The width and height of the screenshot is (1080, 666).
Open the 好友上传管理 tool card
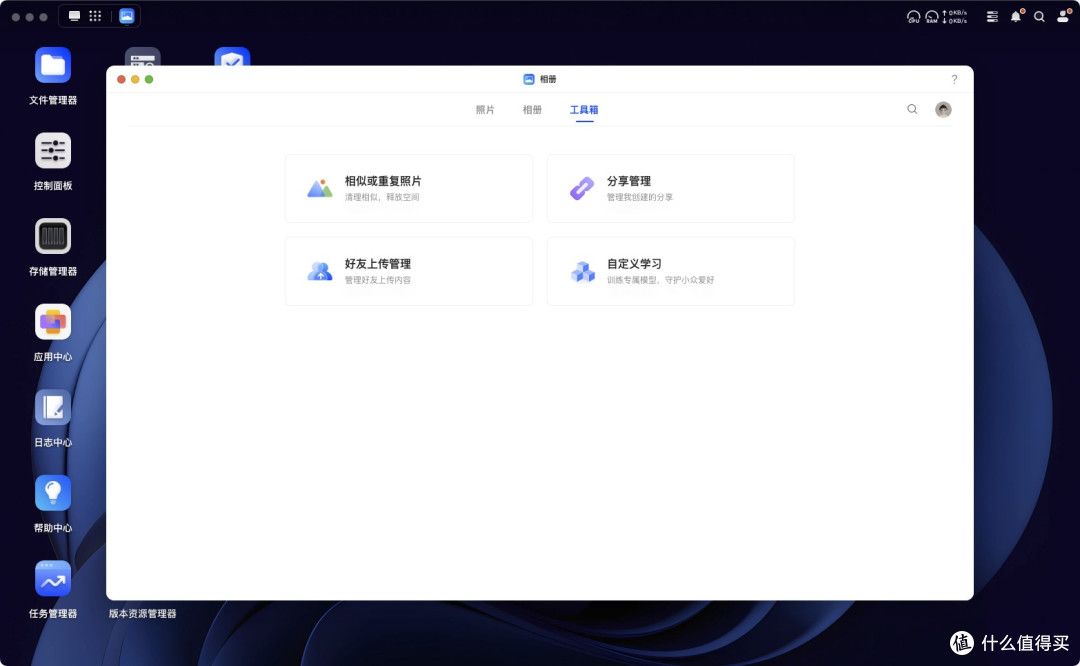pos(409,271)
